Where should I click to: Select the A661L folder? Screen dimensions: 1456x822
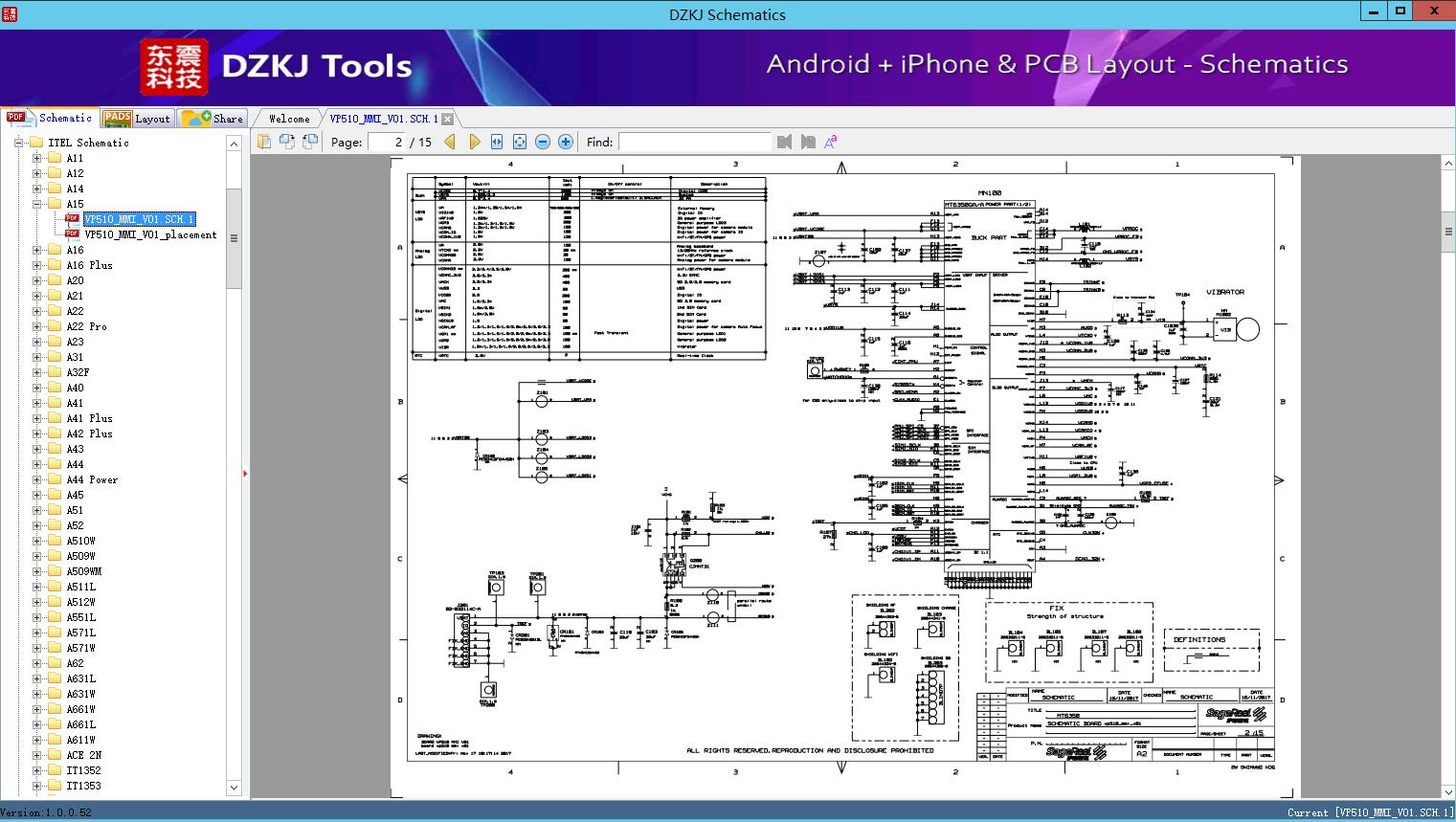point(80,724)
